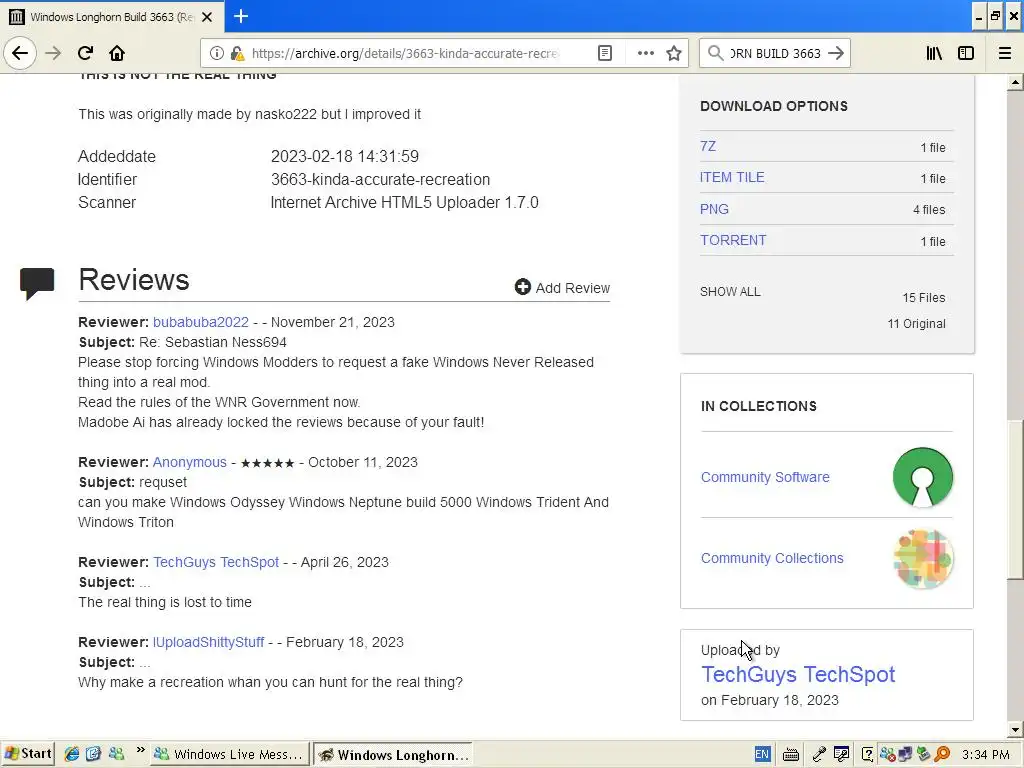1024x768 pixels.
Task: Click Windows Live Messenger quick launch icon
Action: click(x=116, y=754)
